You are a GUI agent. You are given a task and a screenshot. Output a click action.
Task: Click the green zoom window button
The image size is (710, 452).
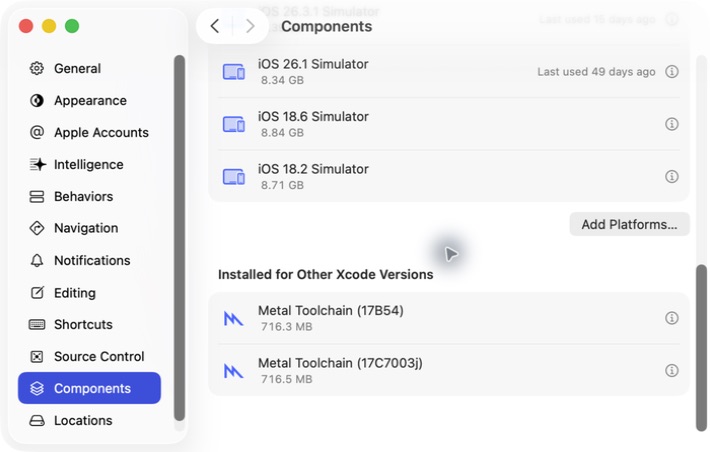tap(72, 26)
